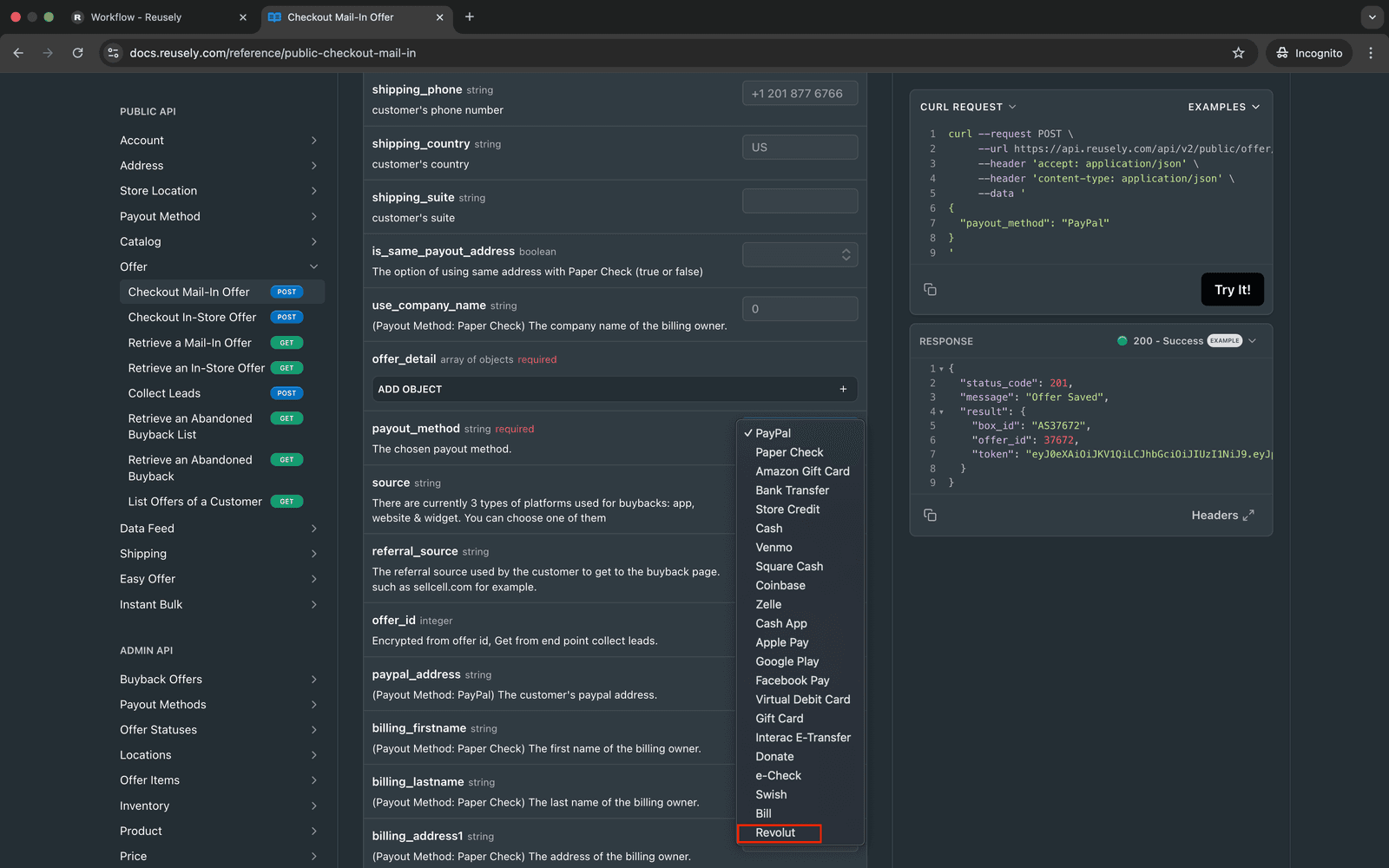This screenshot has height=868, width=1389.
Task: Change the CURL REQUEST language selector
Action: point(968,107)
